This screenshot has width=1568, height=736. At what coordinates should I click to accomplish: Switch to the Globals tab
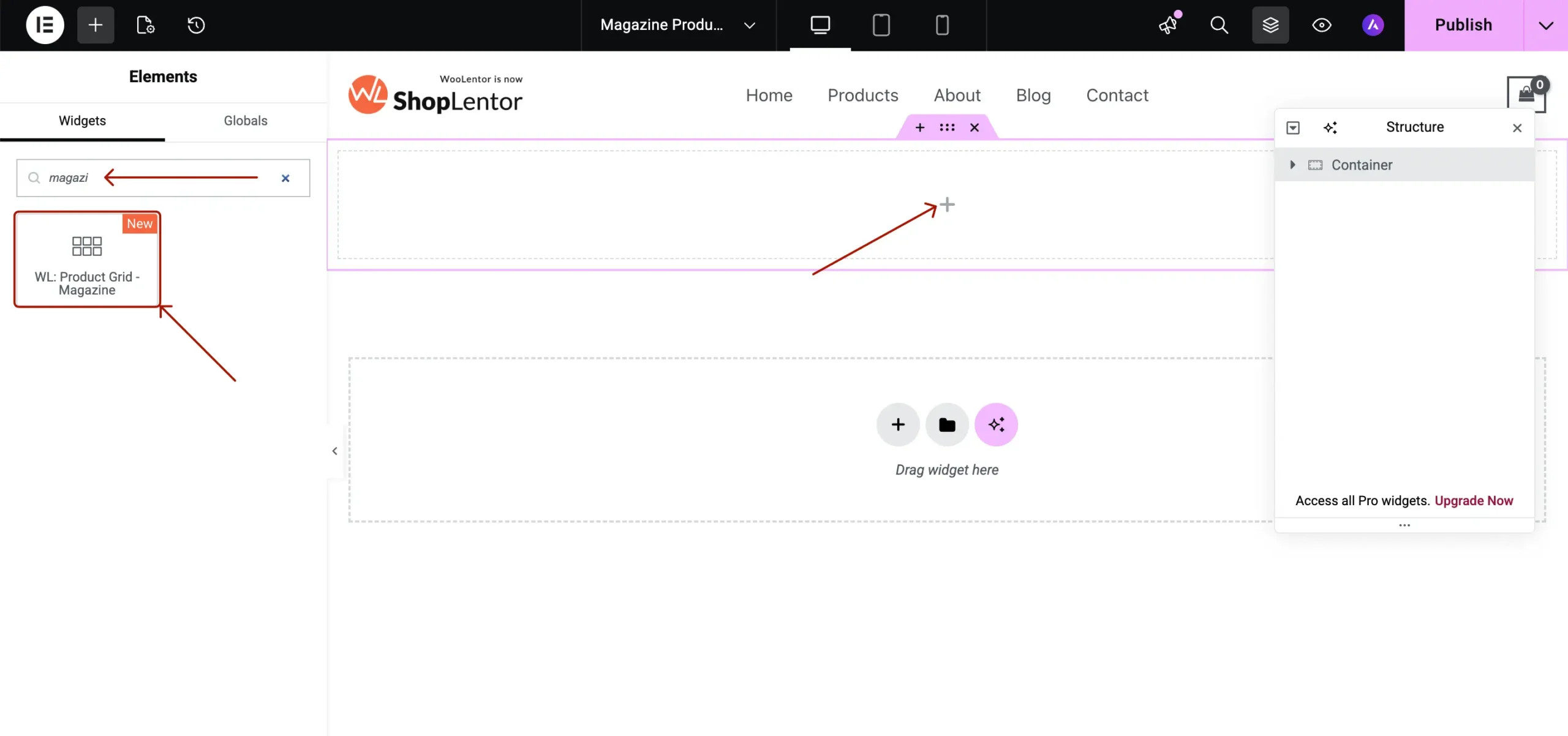click(245, 121)
